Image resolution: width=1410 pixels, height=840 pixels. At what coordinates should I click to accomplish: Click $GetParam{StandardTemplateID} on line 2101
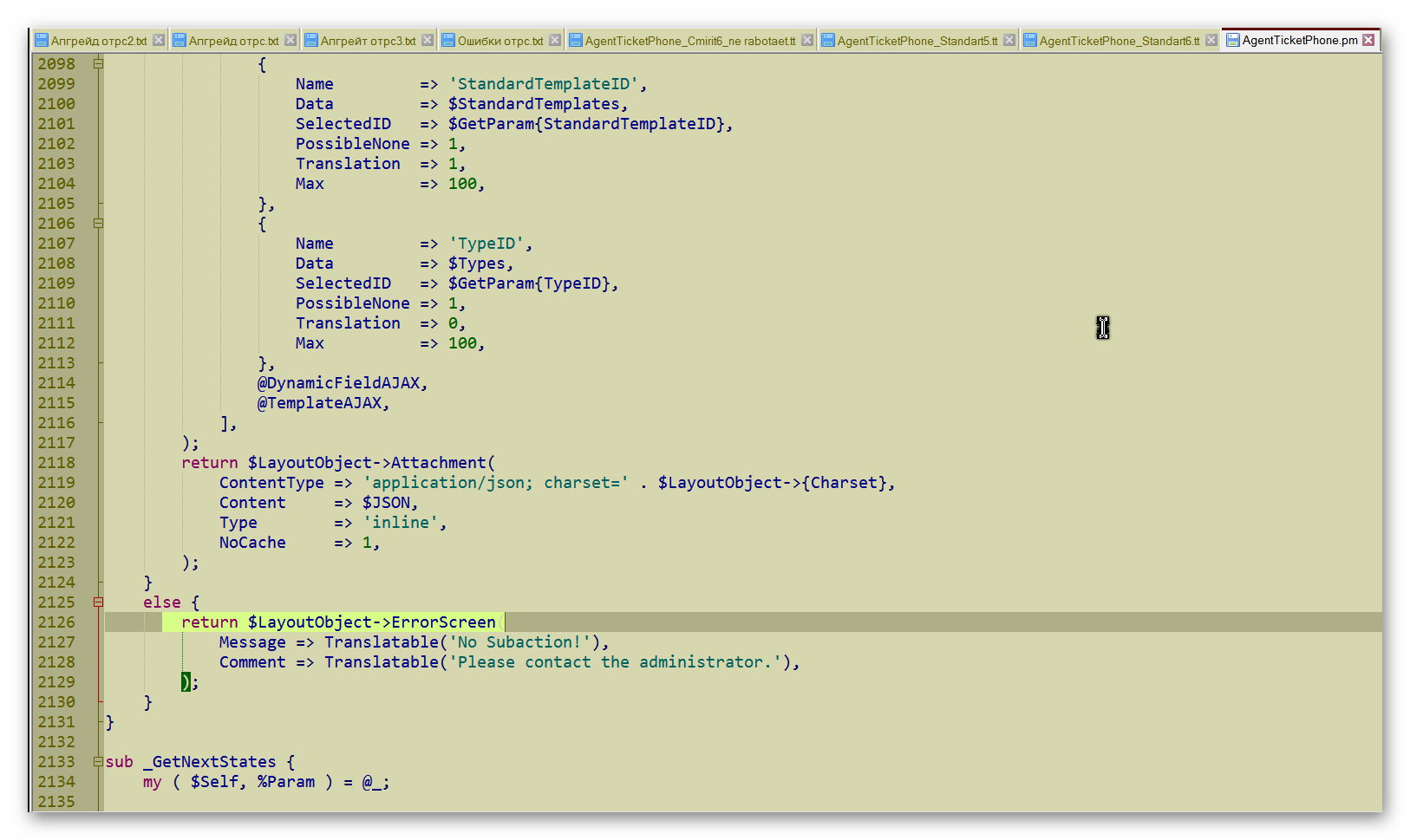587,123
